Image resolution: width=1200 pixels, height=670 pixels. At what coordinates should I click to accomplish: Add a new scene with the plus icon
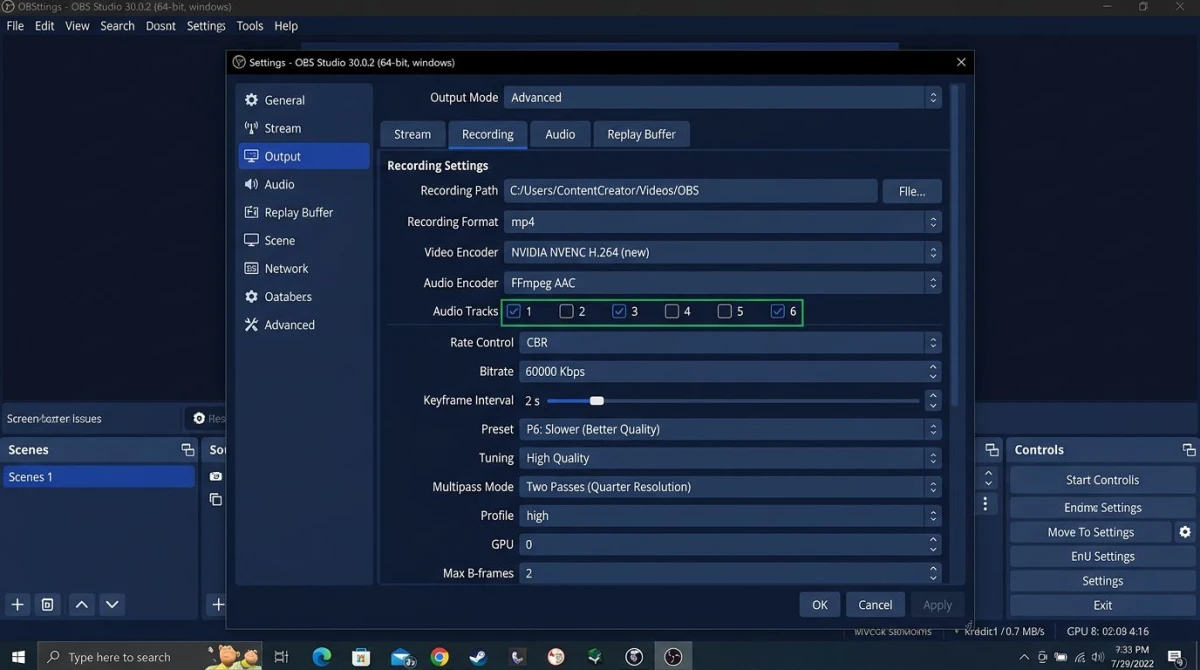point(17,604)
